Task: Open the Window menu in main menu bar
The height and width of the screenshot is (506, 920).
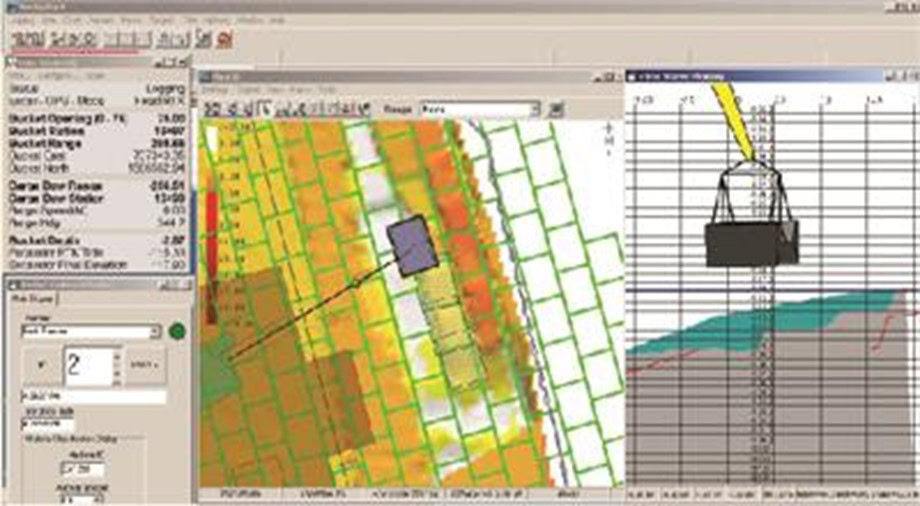Action: pos(251,21)
